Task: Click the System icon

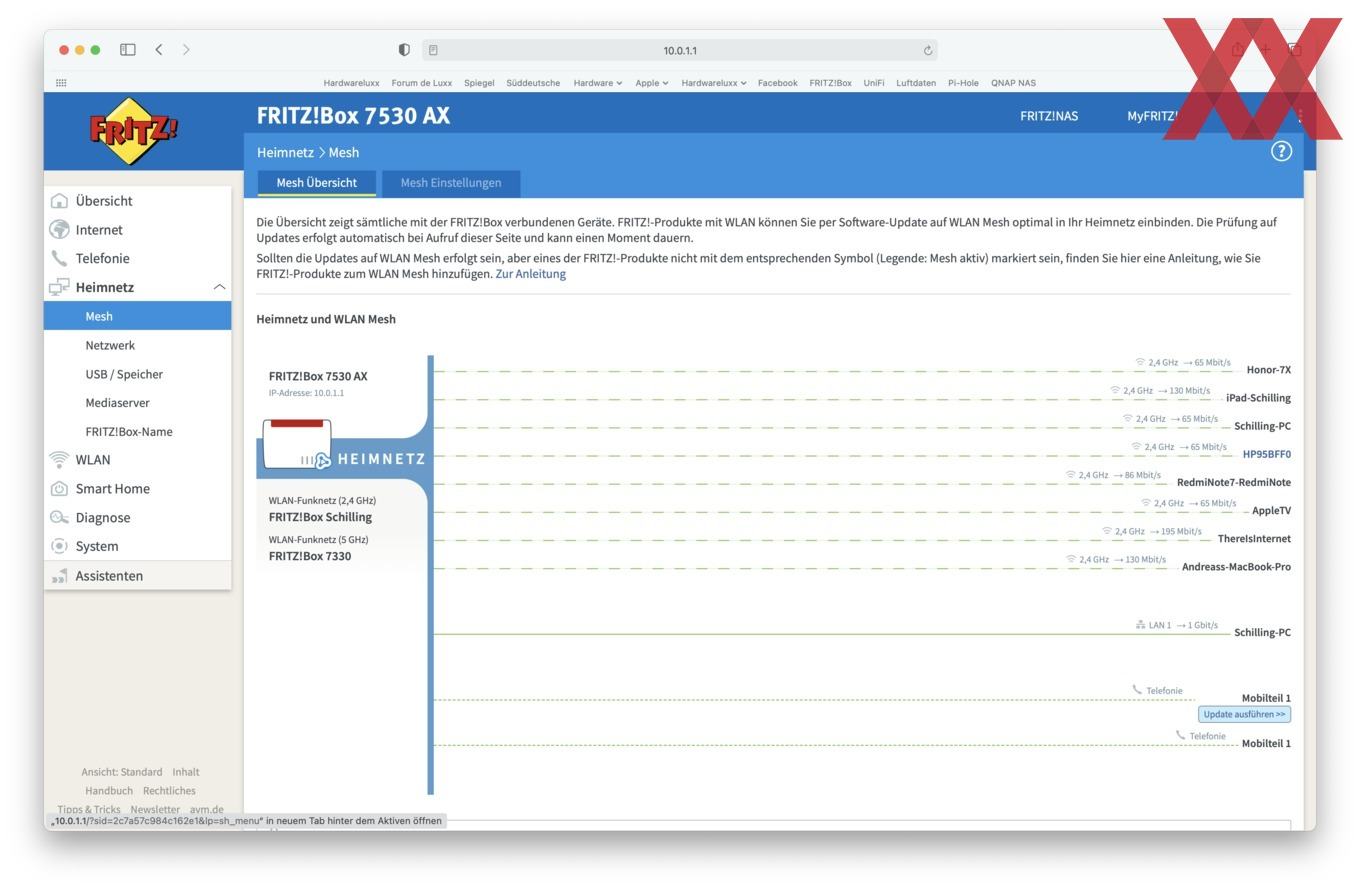Action: coord(59,546)
